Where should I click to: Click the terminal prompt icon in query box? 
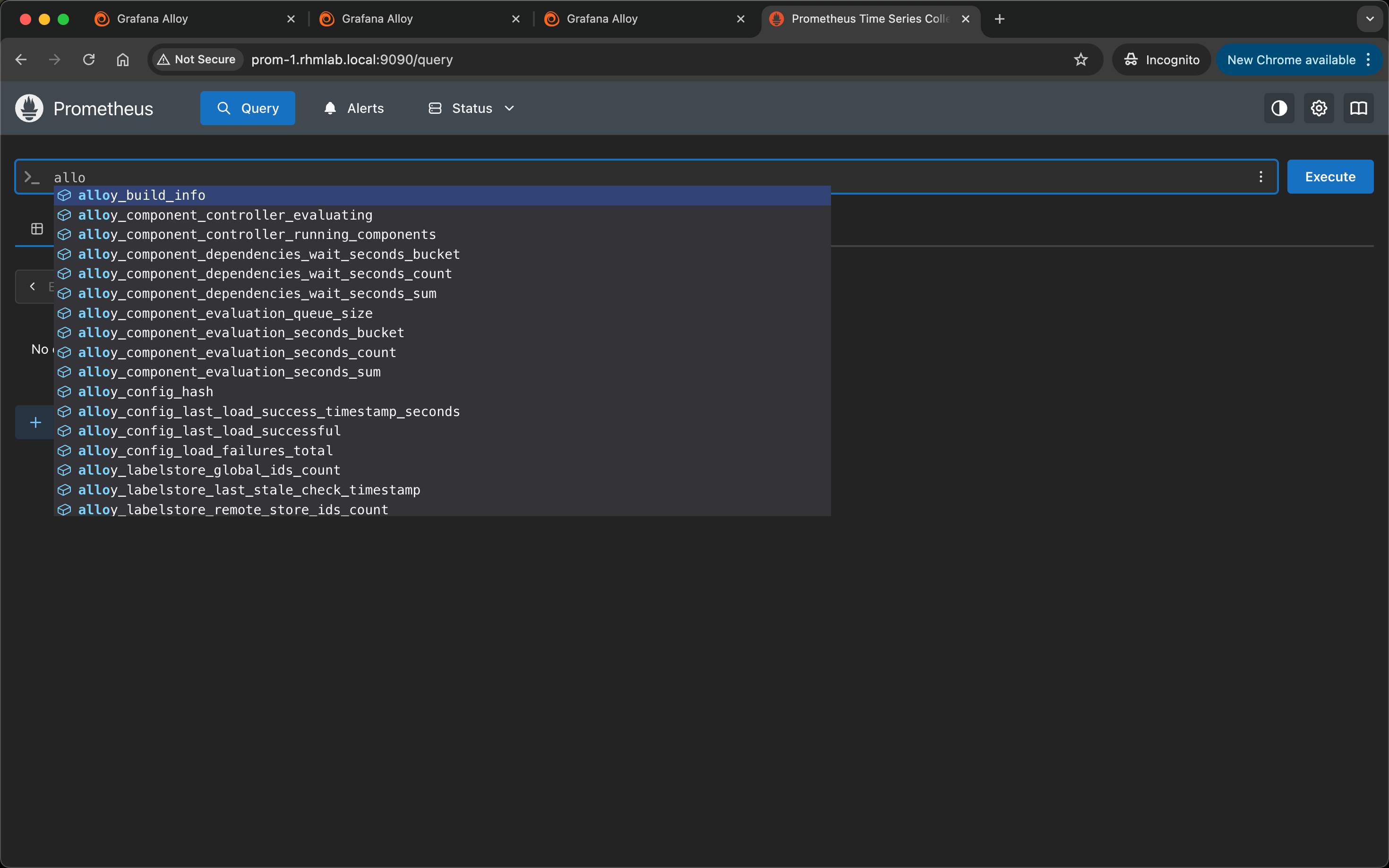(x=32, y=178)
